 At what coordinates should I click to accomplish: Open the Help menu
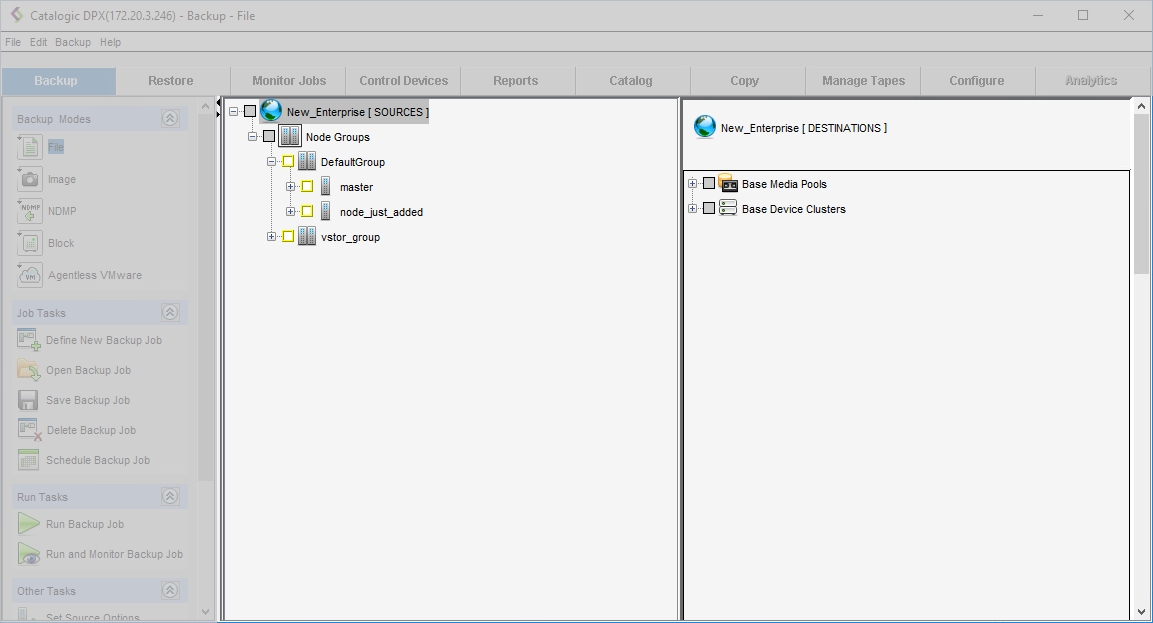click(x=110, y=42)
